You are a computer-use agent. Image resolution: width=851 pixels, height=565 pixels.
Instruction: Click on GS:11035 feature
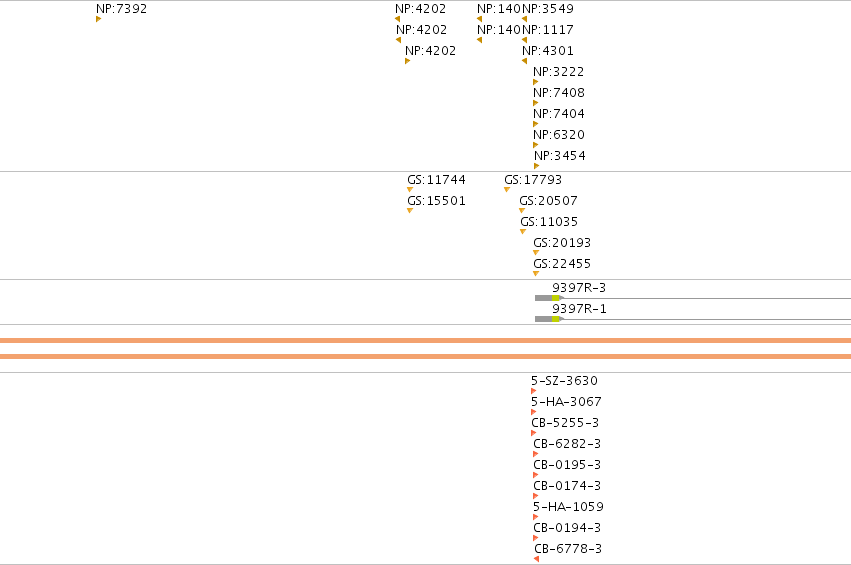coord(549,222)
